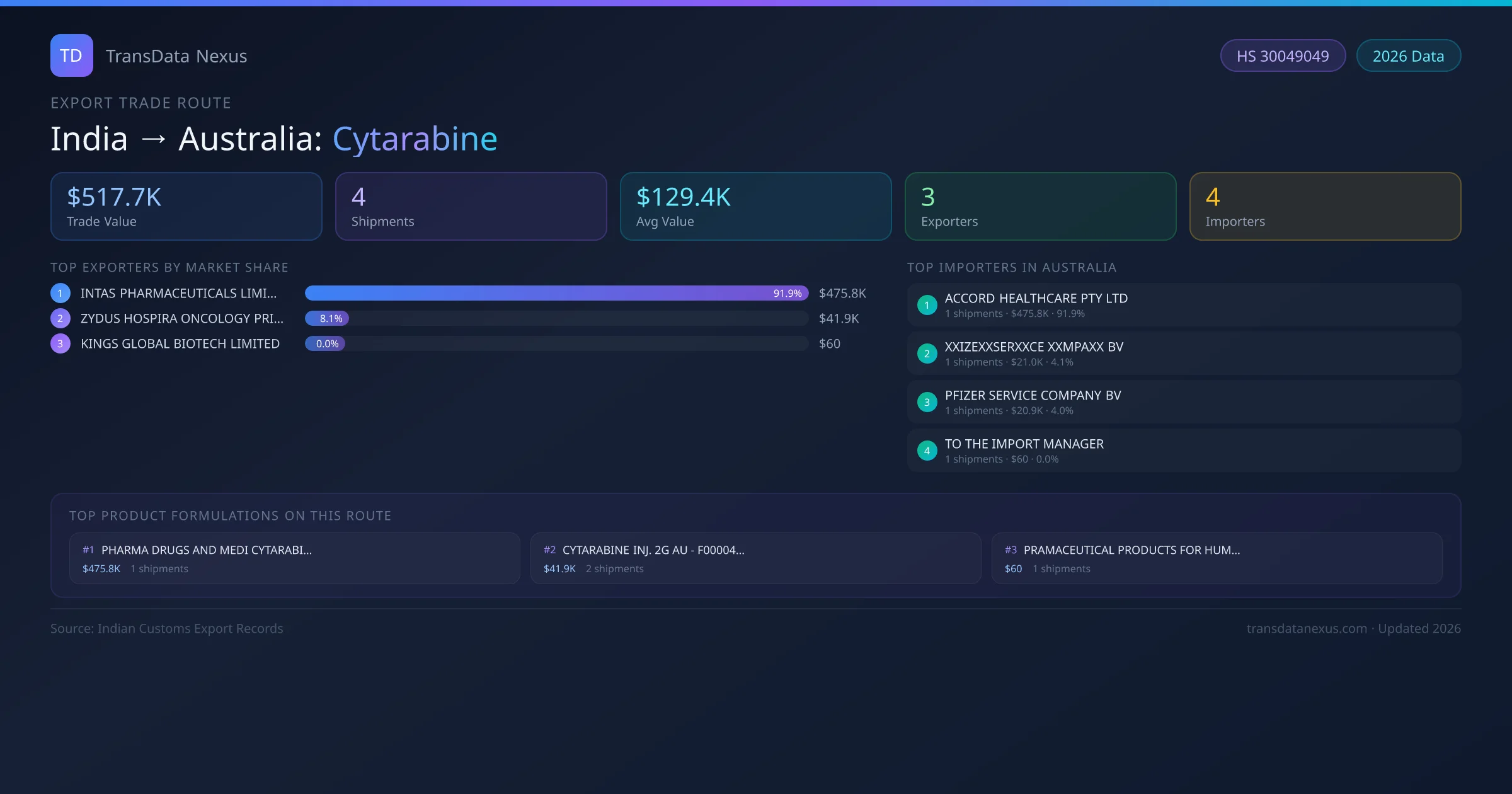Switch to the 2026 Data view

point(1408,55)
